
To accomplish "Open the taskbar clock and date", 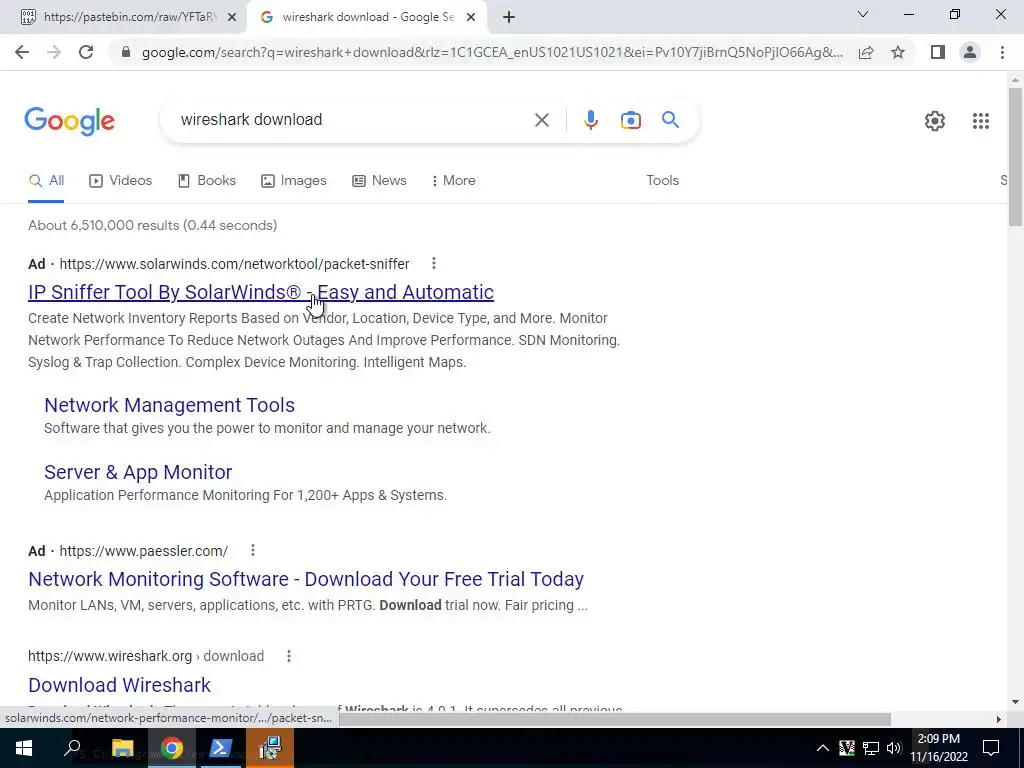I will 938,748.
